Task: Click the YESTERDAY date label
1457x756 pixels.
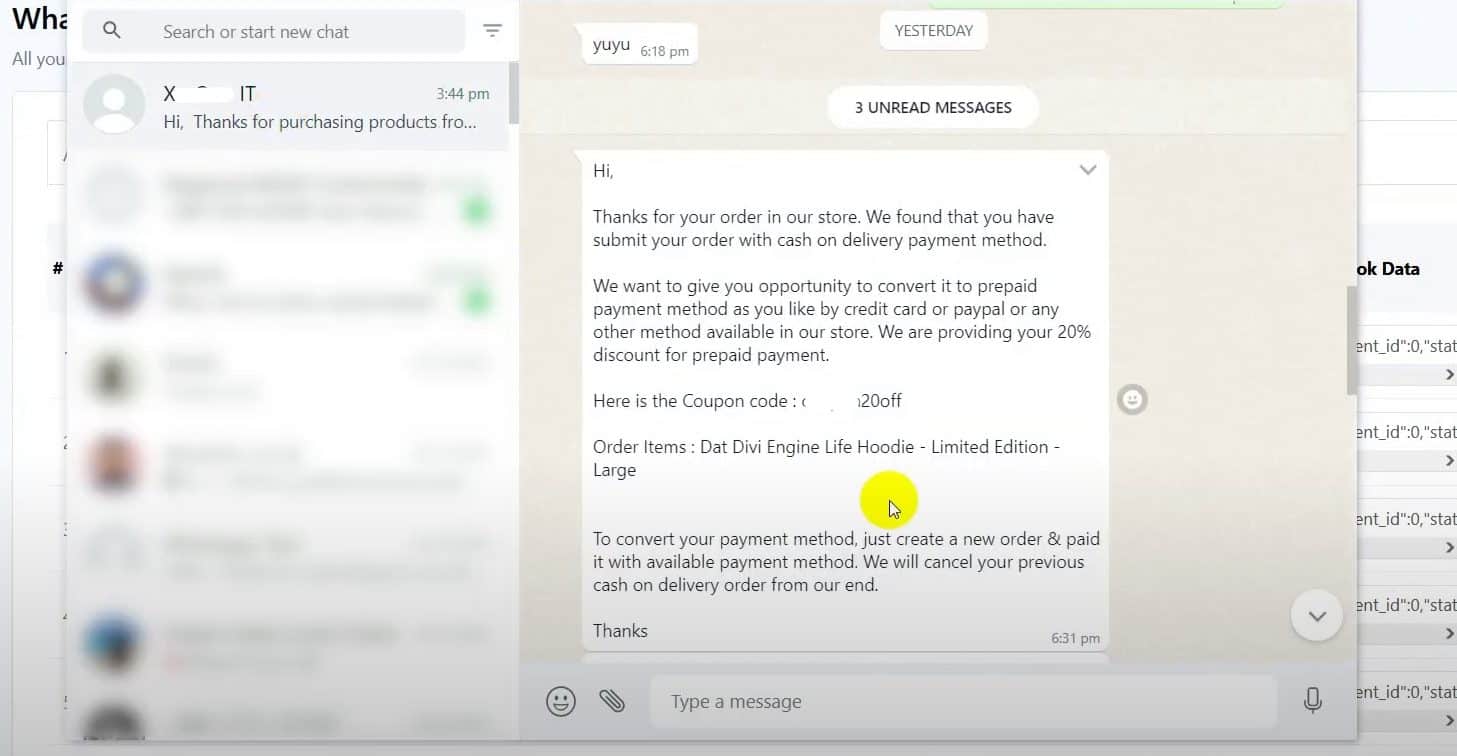Action: coord(934,31)
